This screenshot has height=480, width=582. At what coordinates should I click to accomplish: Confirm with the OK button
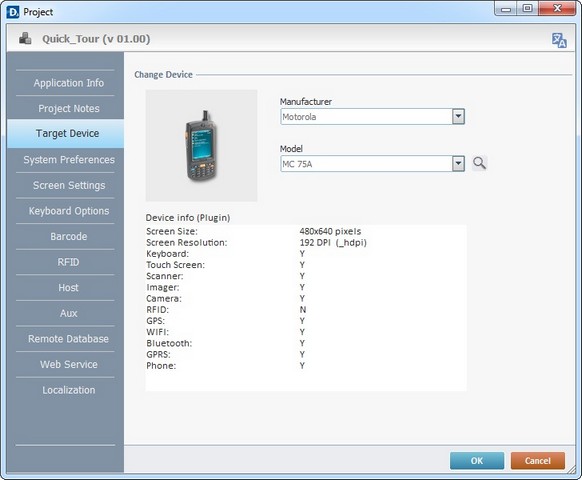point(477,461)
